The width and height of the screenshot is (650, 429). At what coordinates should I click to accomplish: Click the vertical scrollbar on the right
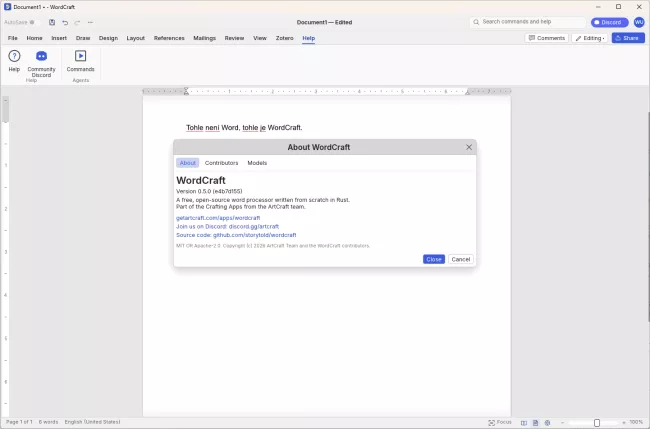(x=648, y=217)
